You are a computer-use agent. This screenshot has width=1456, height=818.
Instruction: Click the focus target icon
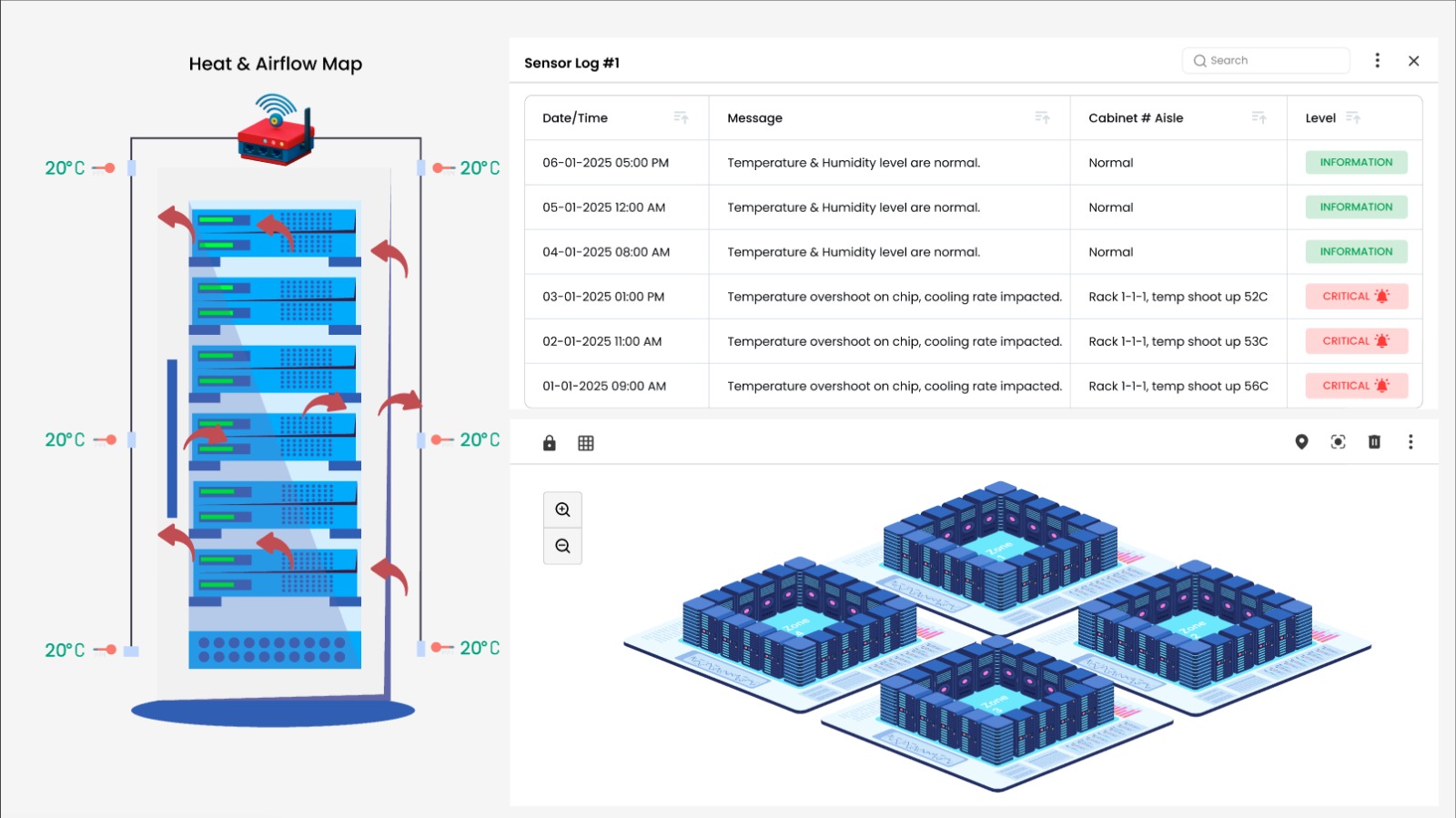point(1338,442)
